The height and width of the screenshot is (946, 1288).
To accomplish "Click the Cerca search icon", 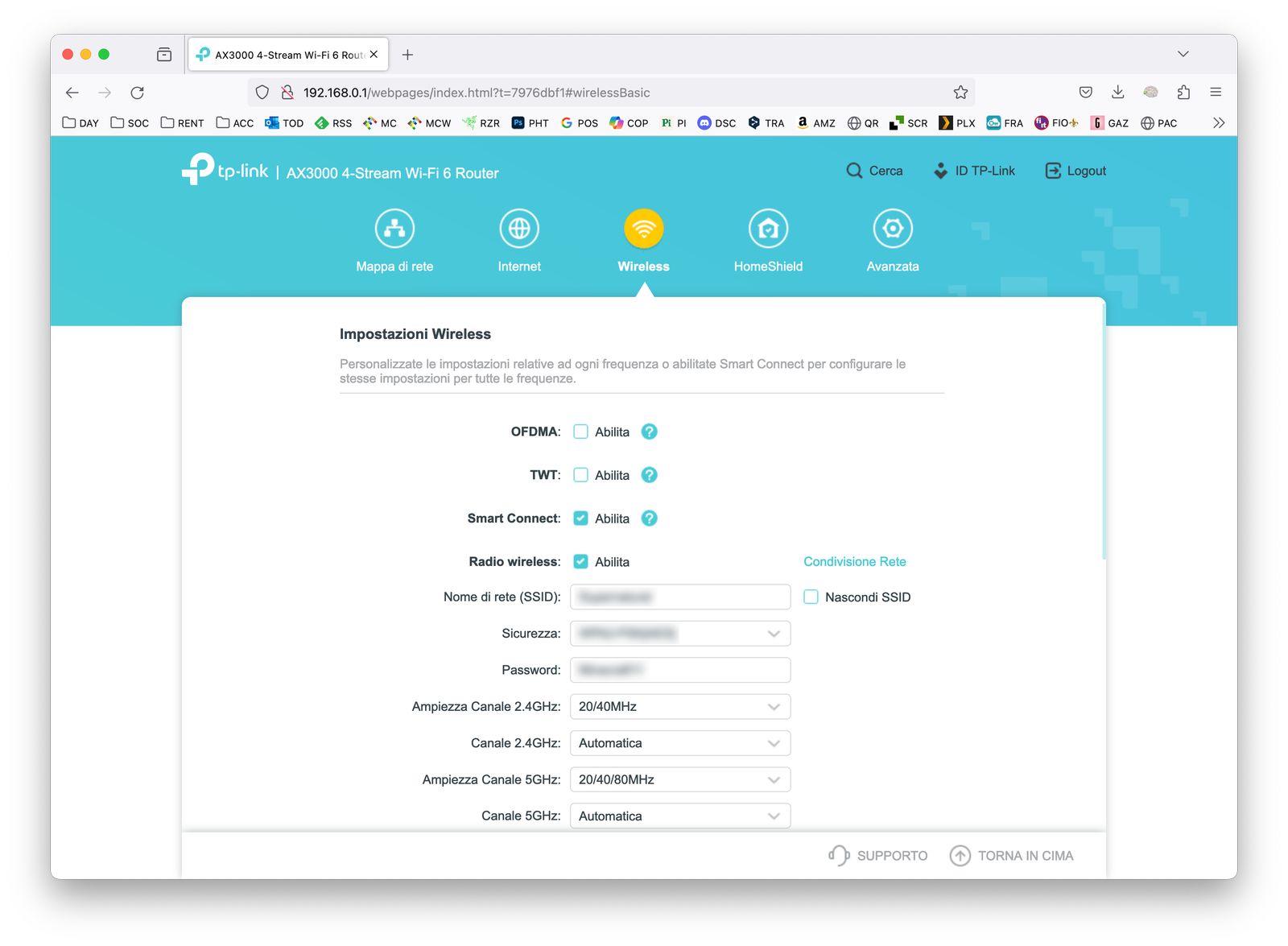I will [854, 171].
